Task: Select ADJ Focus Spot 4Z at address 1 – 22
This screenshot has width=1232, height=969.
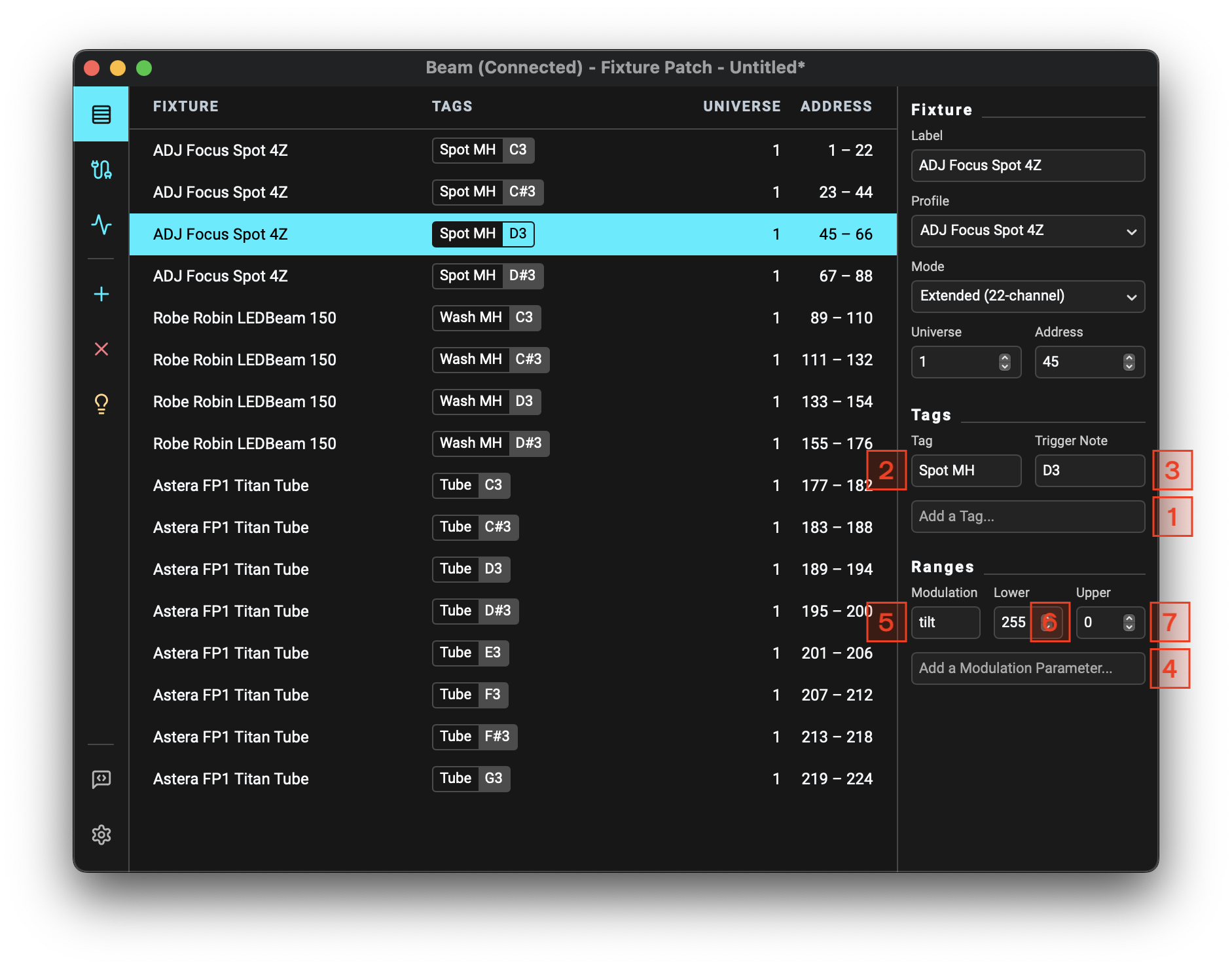Action: click(x=513, y=151)
